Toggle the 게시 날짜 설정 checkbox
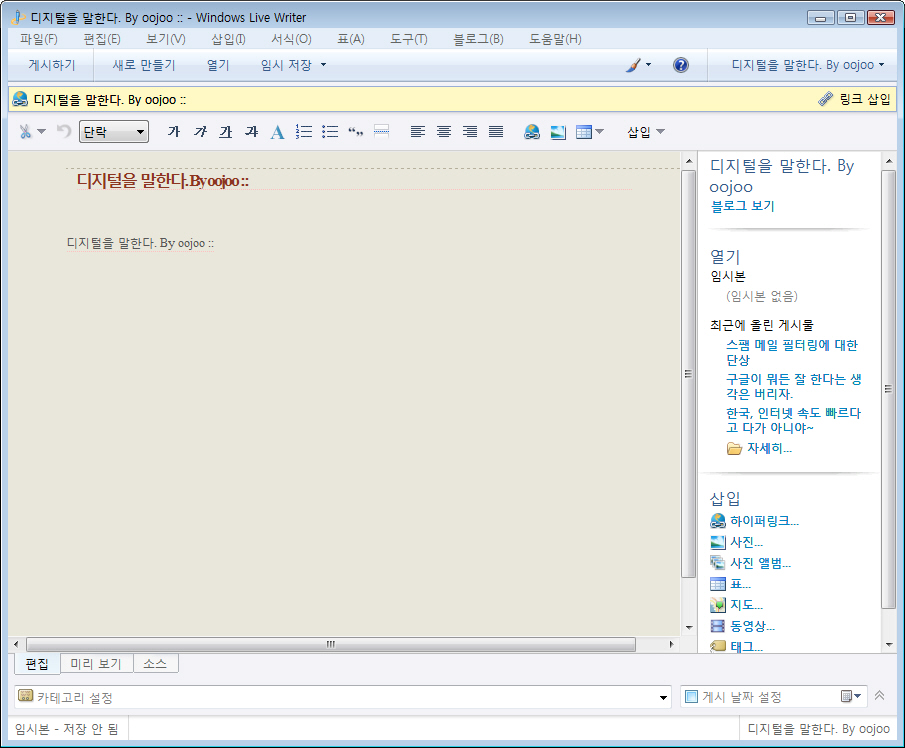 tap(691, 697)
